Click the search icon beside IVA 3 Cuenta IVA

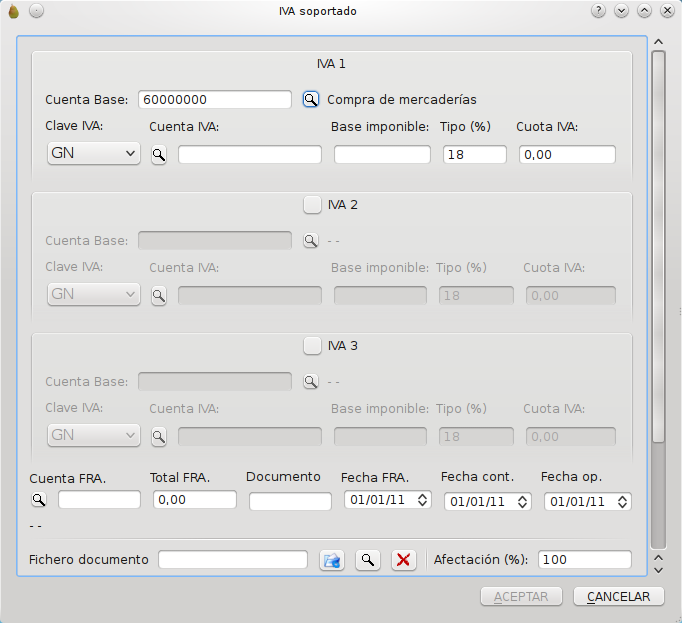(159, 437)
